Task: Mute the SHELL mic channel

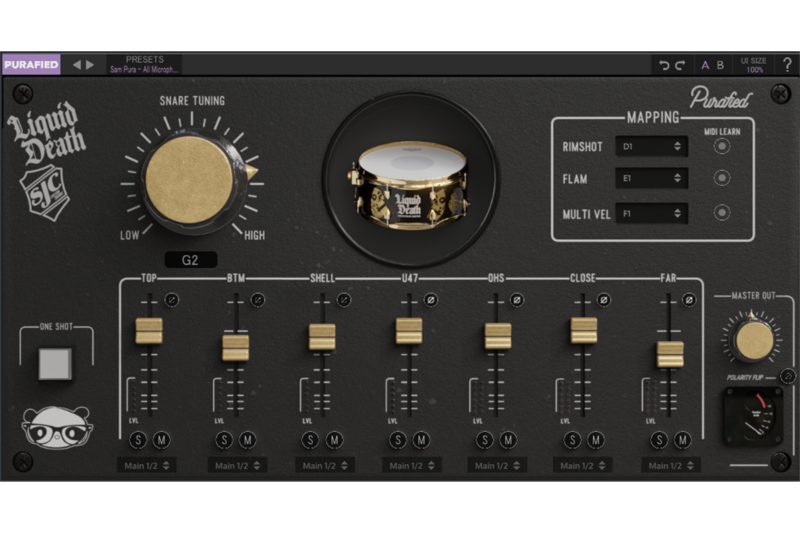Action: [335, 440]
